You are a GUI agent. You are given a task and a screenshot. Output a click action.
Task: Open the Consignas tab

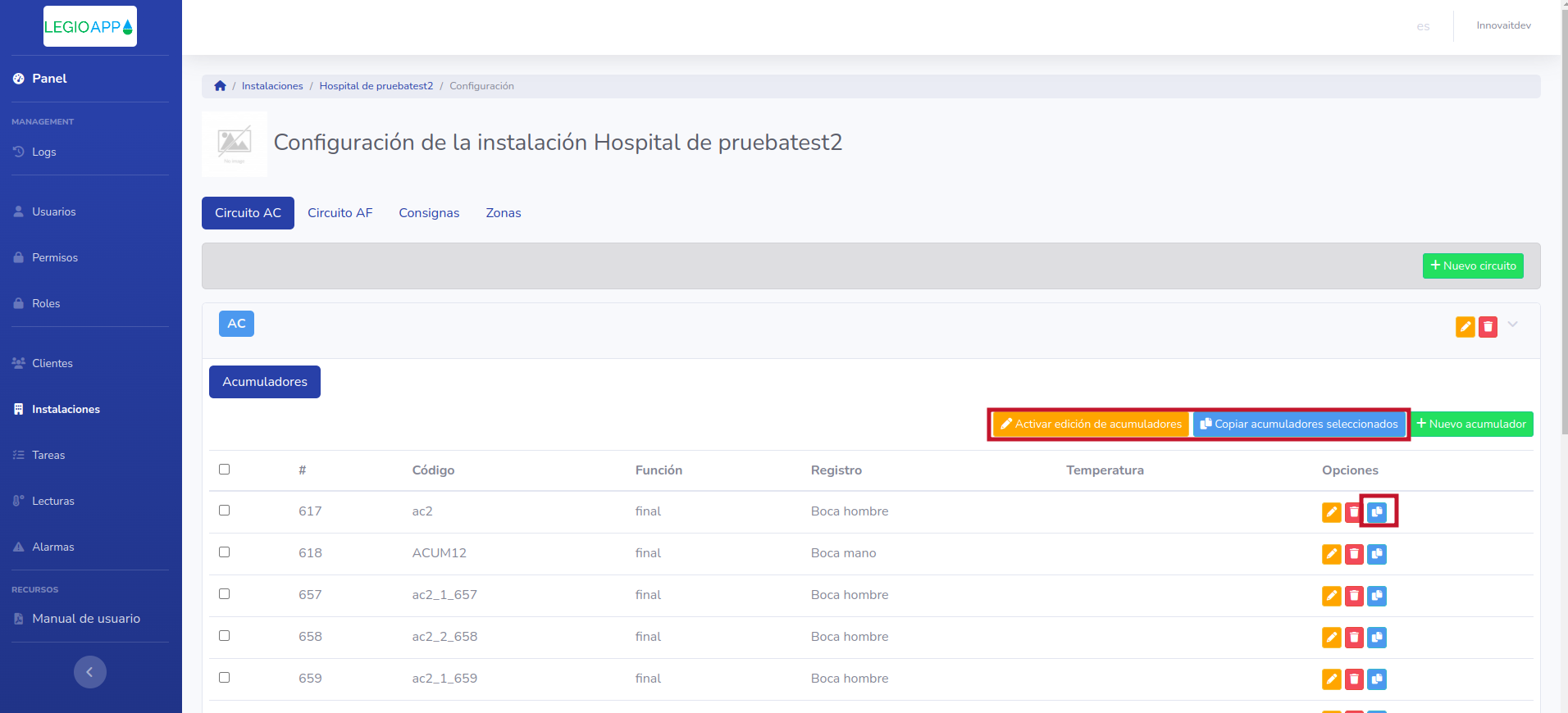tap(429, 213)
